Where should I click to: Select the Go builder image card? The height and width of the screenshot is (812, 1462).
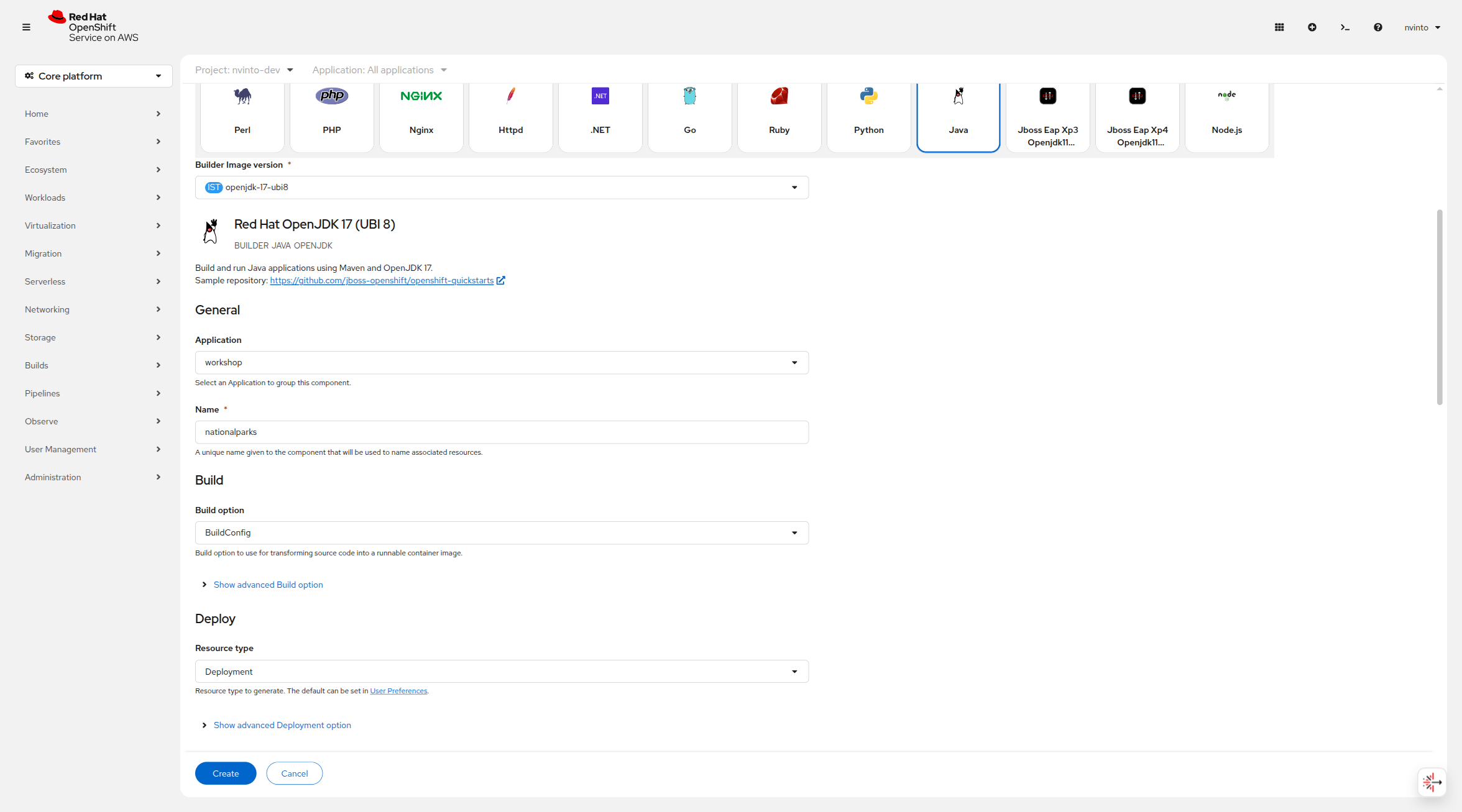pos(690,117)
